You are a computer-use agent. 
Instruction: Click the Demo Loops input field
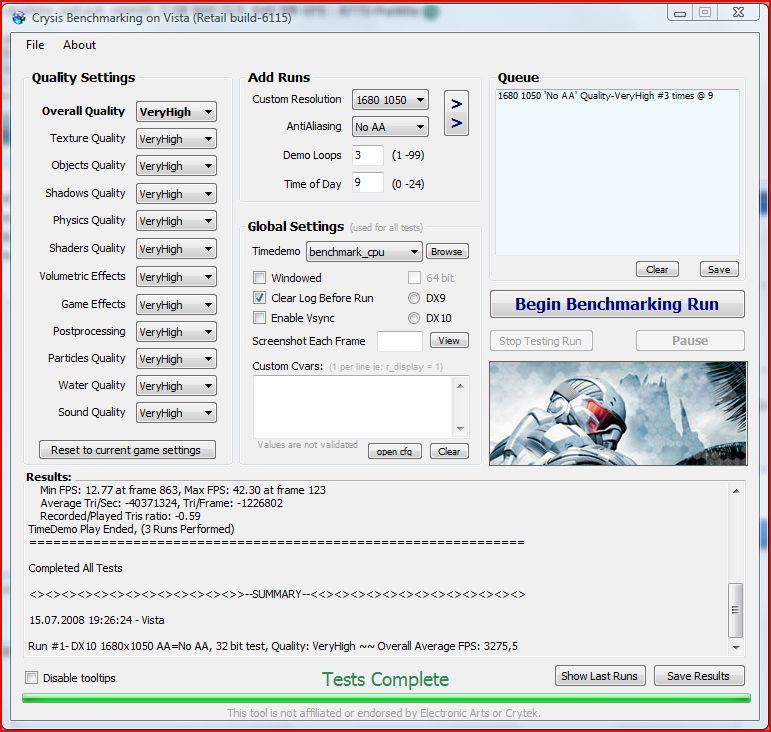[367, 155]
